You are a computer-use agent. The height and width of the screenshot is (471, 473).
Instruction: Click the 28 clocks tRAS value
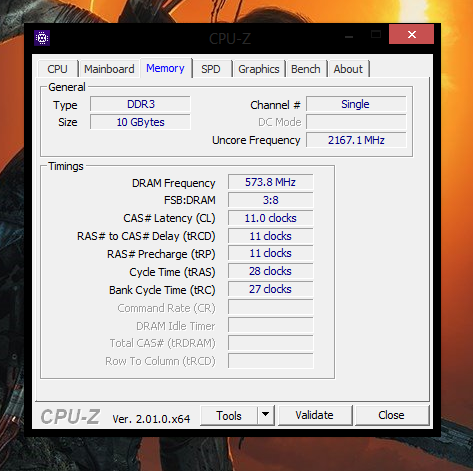pyautogui.click(x=271, y=271)
